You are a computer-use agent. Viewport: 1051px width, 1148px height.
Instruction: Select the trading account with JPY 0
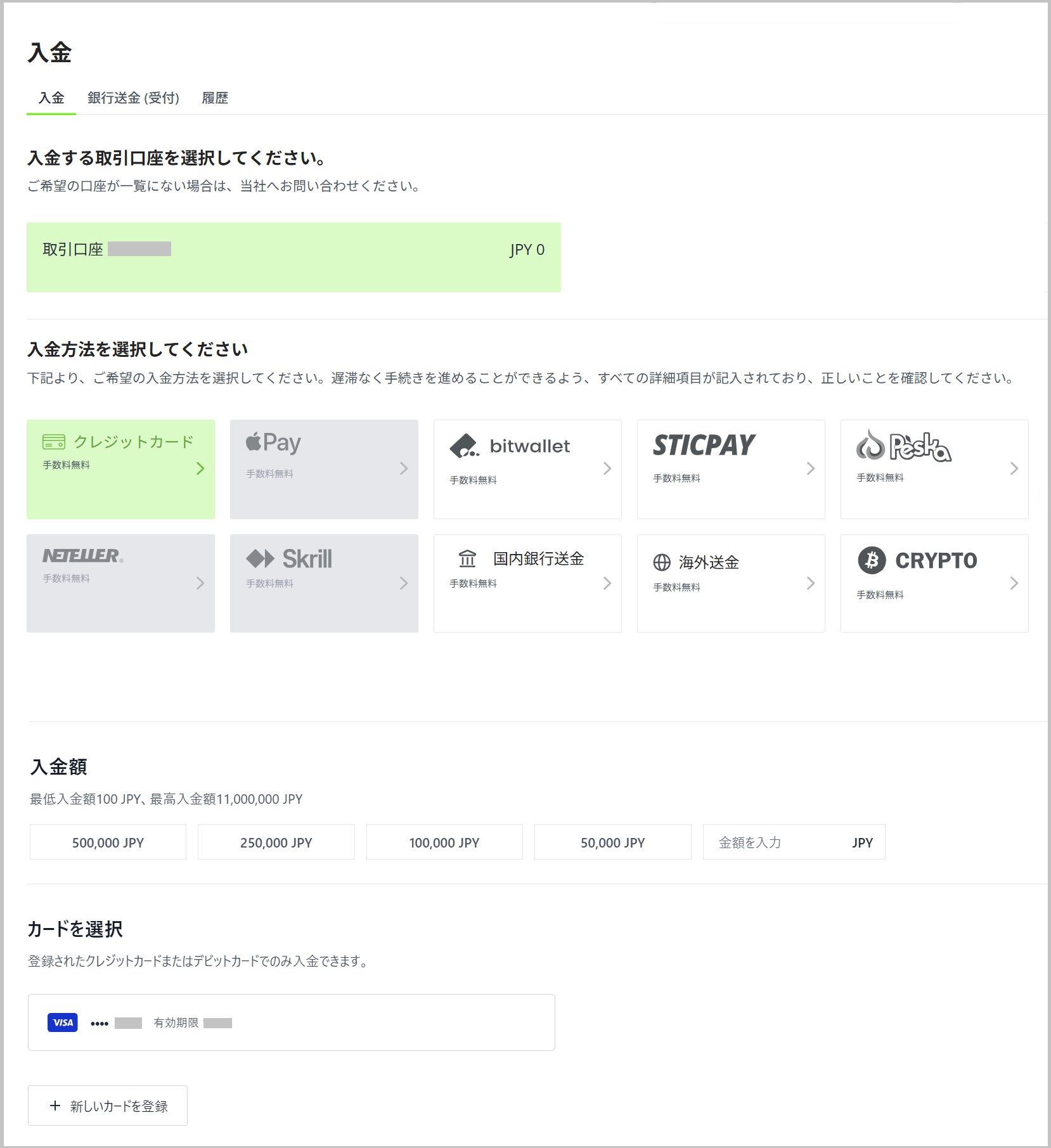click(293, 257)
